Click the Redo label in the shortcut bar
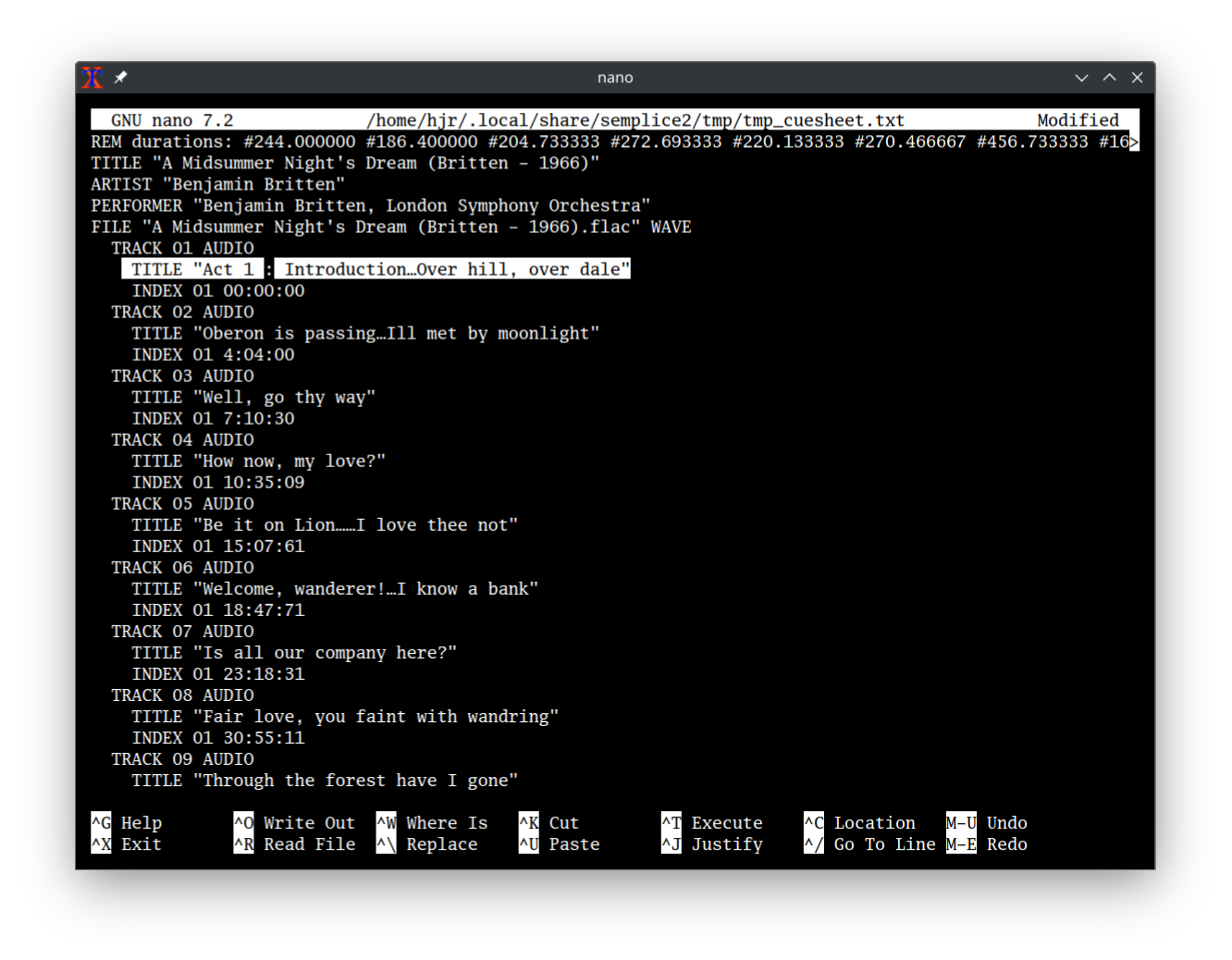 (1006, 843)
